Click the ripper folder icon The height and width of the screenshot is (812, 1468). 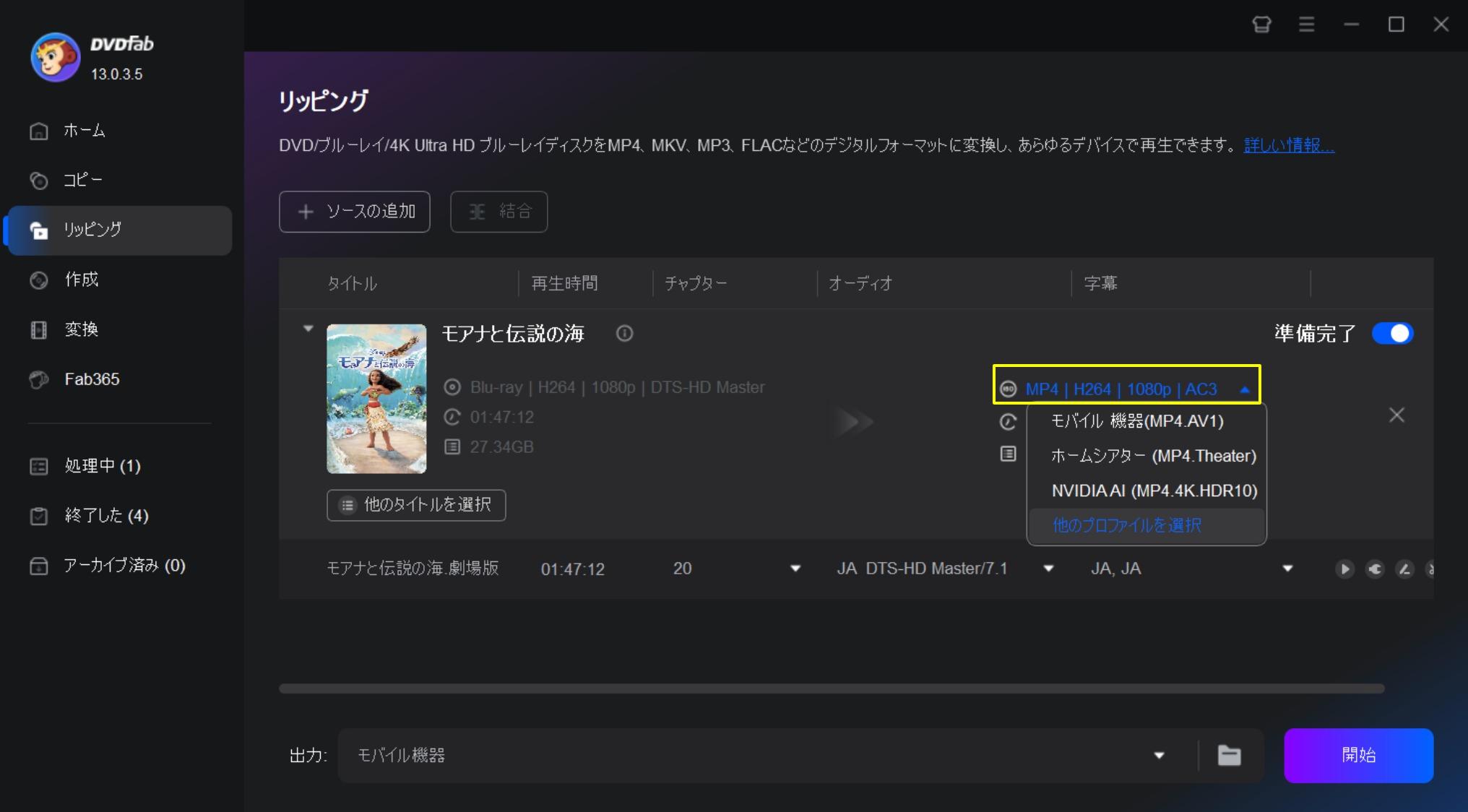(x=39, y=230)
